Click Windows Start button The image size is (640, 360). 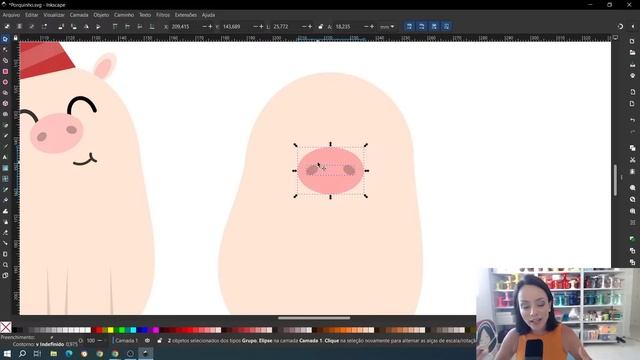(x=7, y=354)
